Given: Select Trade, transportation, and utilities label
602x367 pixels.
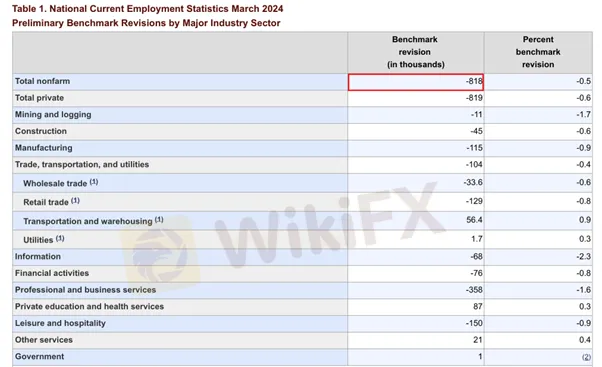Looking at the screenshot, I should click(82, 165).
